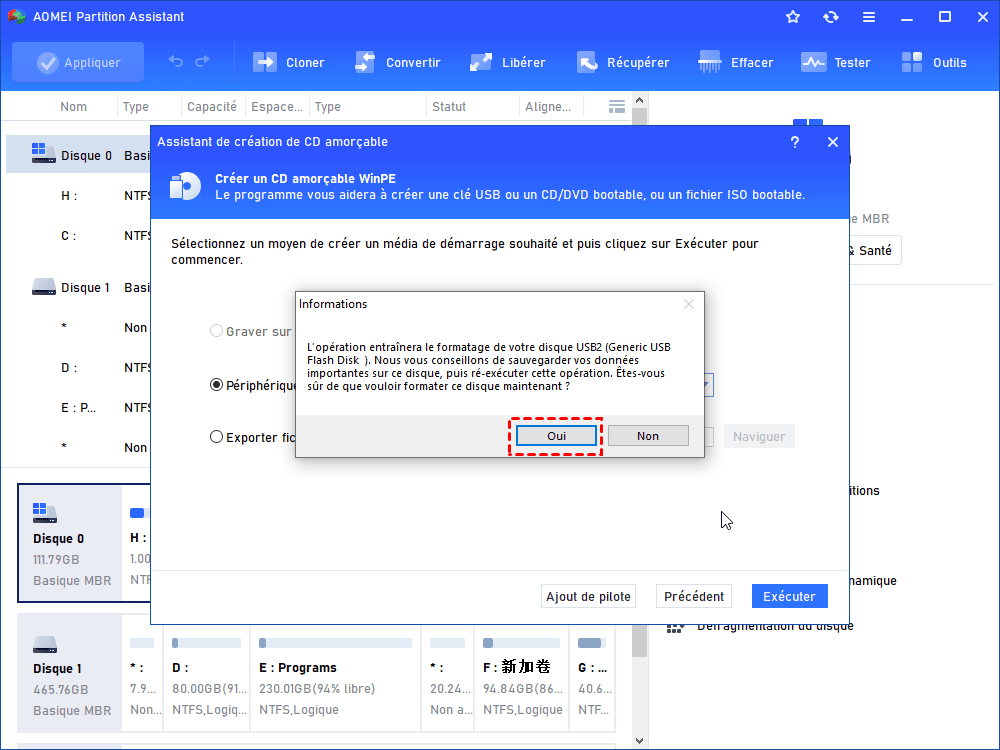
Task: Open the Outils menu
Action: click(x=934, y=62)
